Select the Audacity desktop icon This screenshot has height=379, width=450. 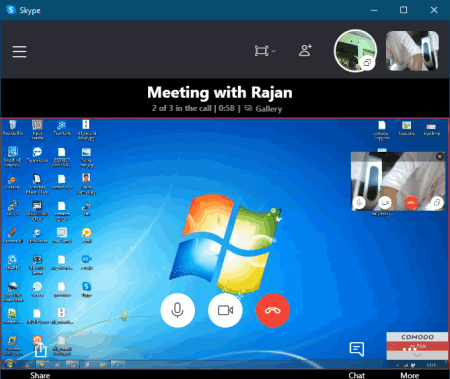12,183
